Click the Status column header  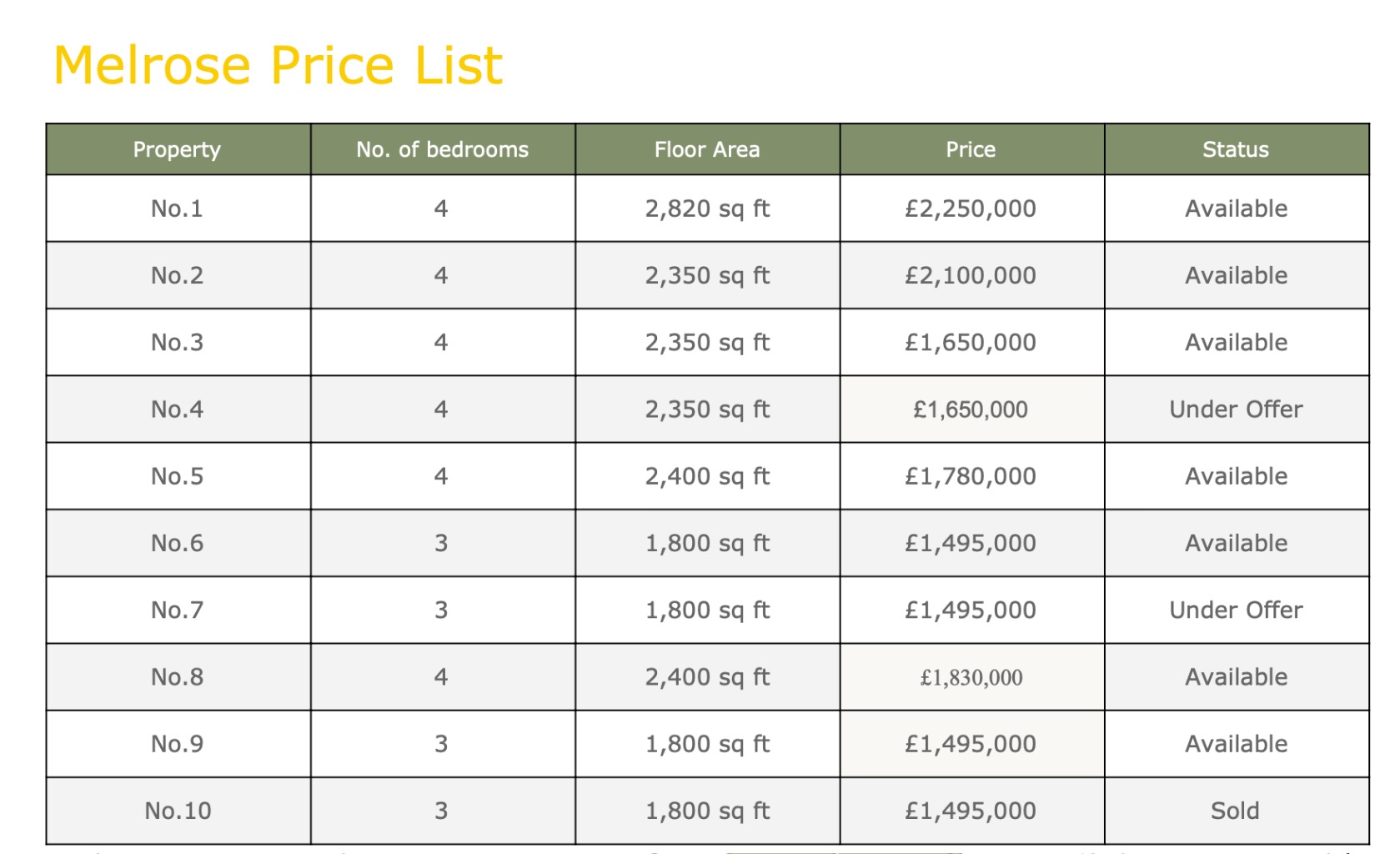tap(1237, 149)
